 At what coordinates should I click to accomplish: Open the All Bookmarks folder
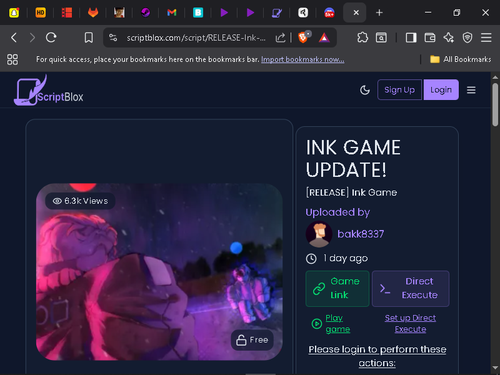461,59
